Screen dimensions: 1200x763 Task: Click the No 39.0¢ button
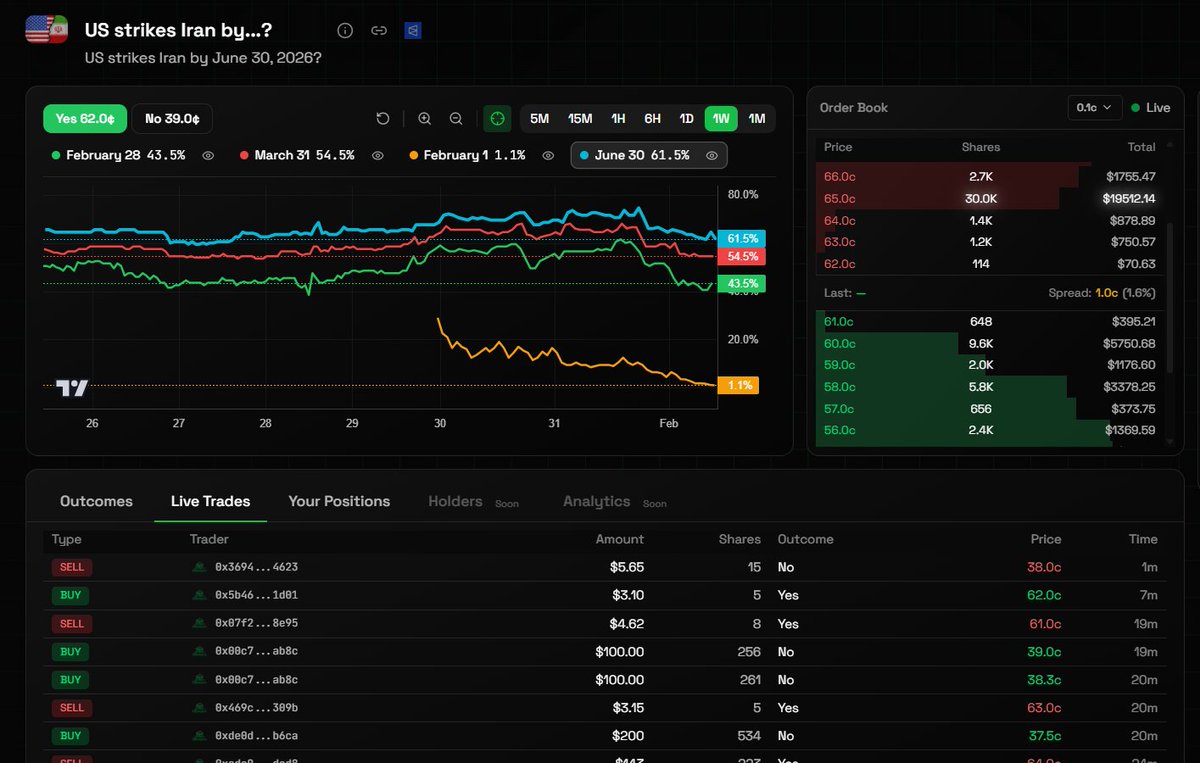tap(172, 119)
